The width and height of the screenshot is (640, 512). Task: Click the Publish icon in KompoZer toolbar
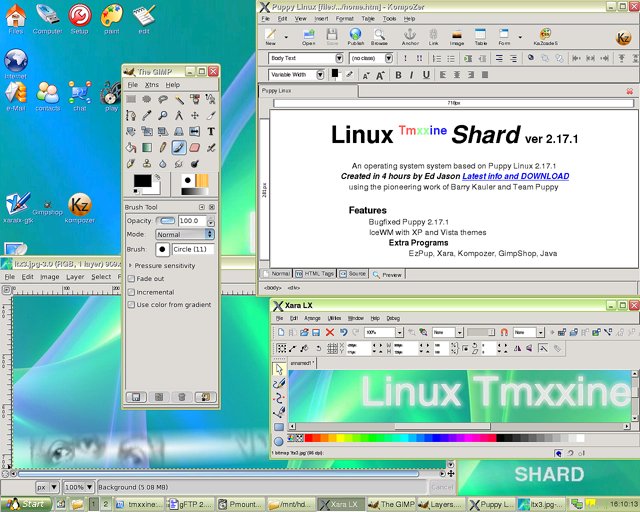tap(356, 36)
